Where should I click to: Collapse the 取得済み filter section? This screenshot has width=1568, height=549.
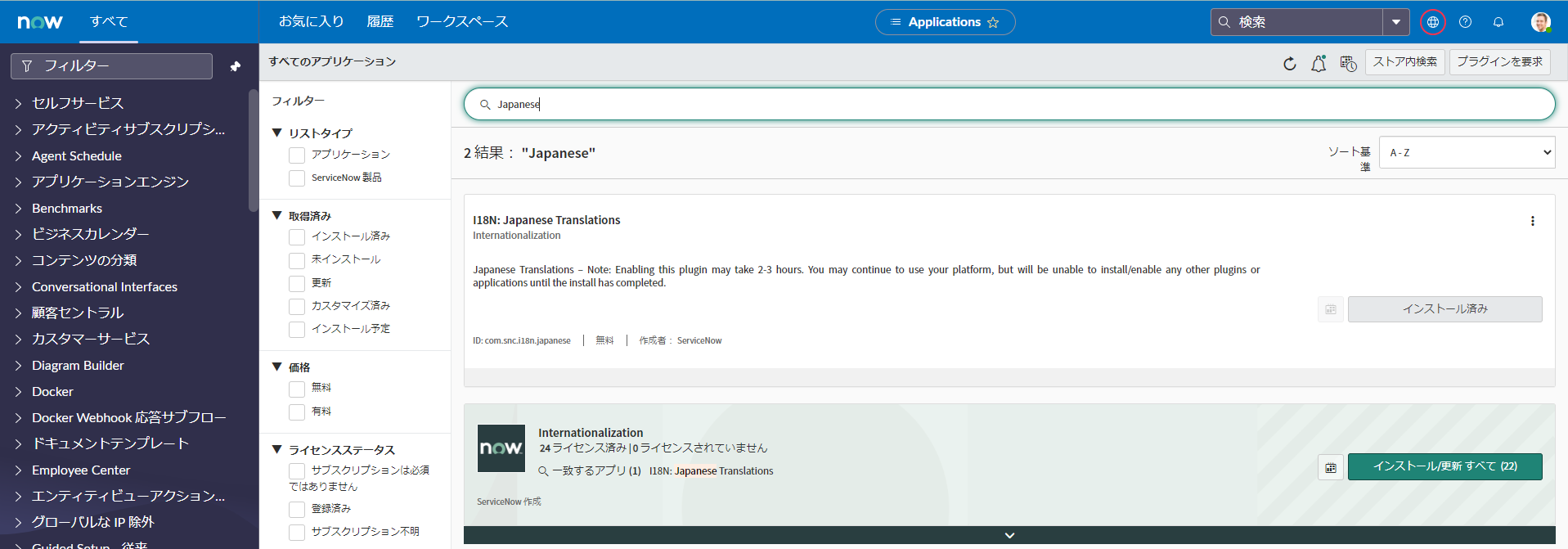277,216
